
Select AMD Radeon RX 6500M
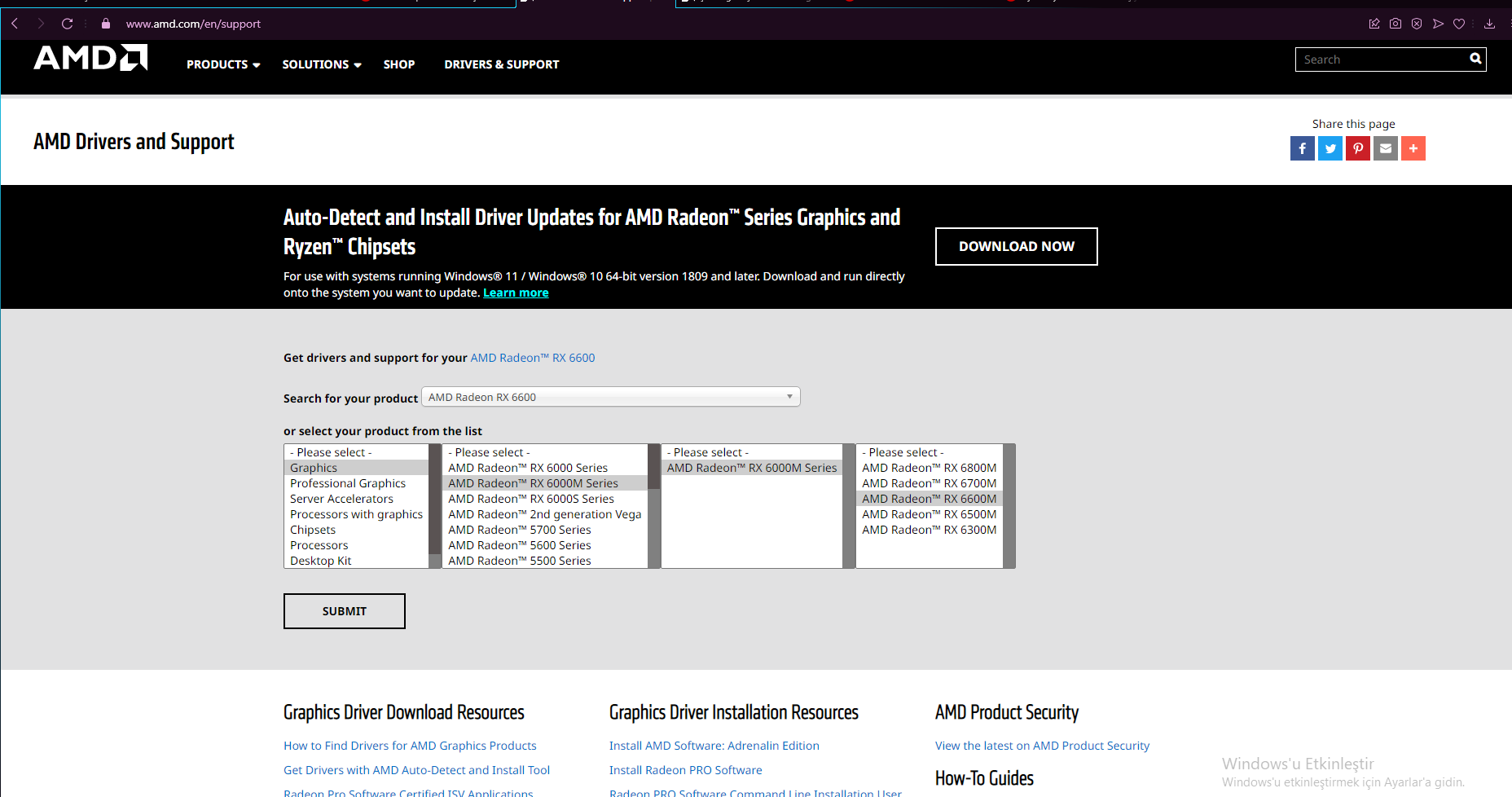point(930,514)
